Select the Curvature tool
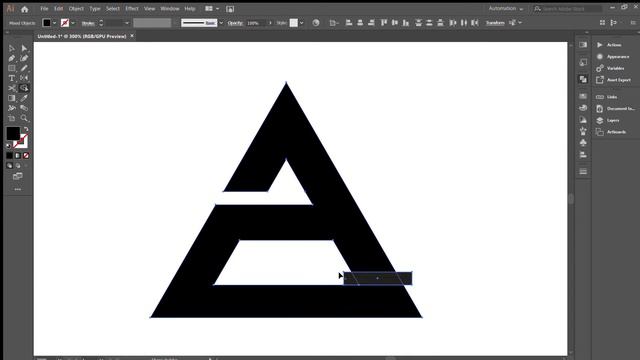This screenshot has width=640, height=360. pyautogui.click(x=24, y=58)
